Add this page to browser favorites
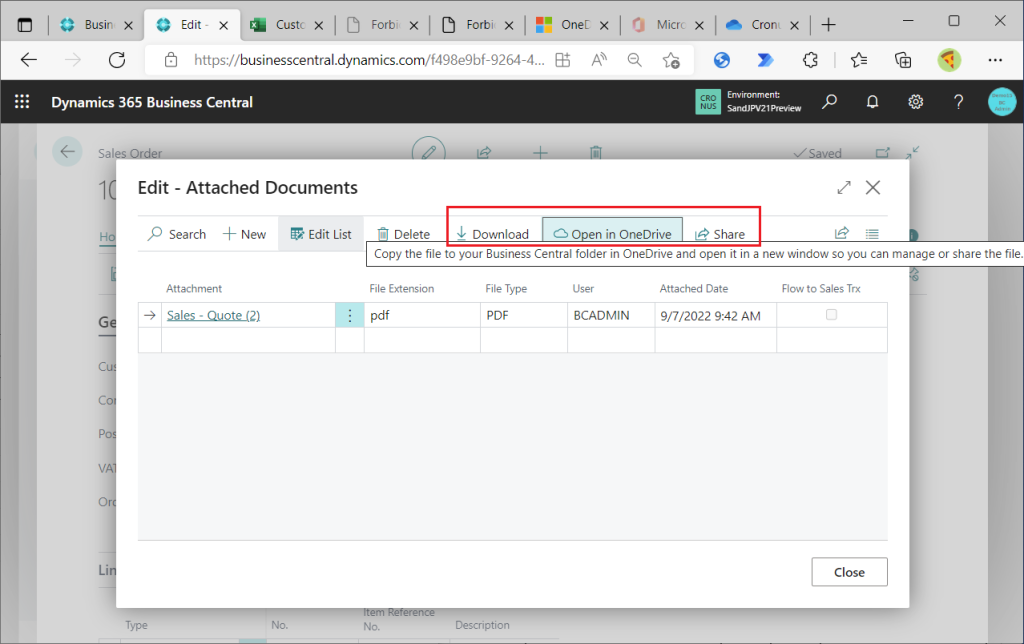Image resolution: width=1024 pixels, height=644 pixels. click(671, 60)
